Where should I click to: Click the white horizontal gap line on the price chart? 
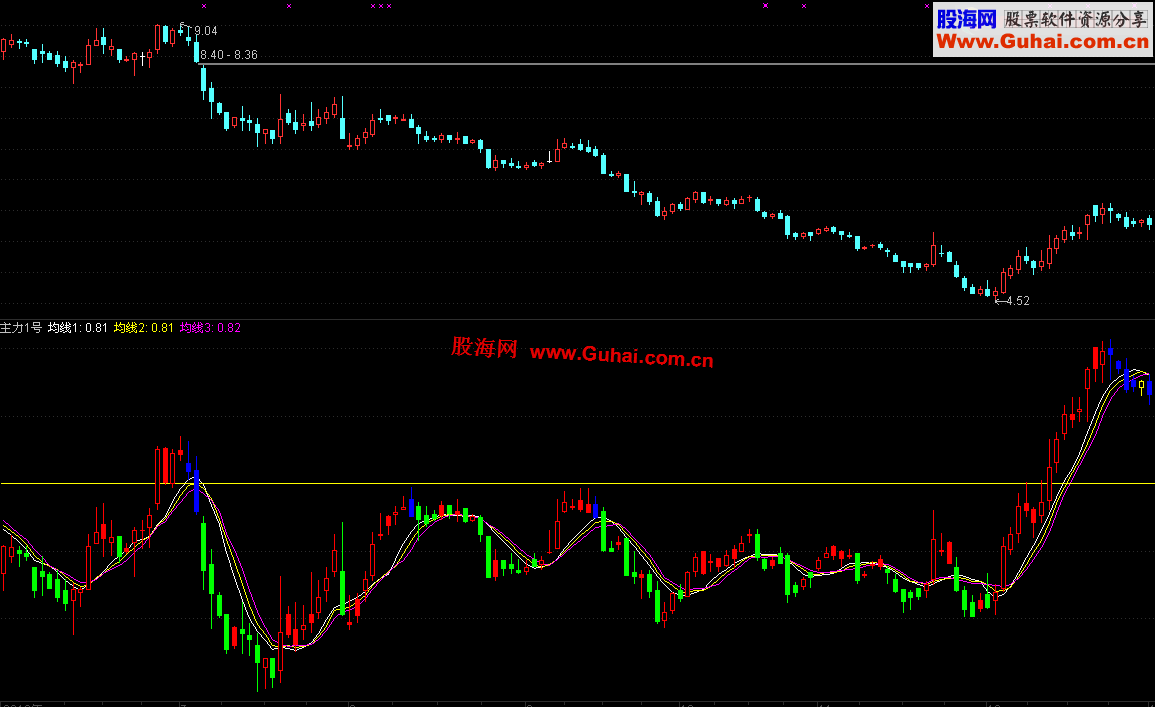[x=678, y=64]
